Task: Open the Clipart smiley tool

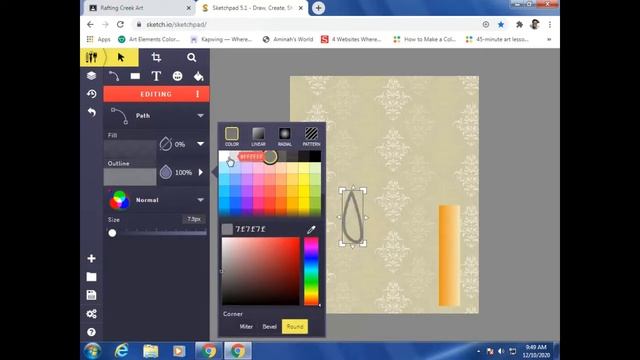Action: click(x=177, y=76)
